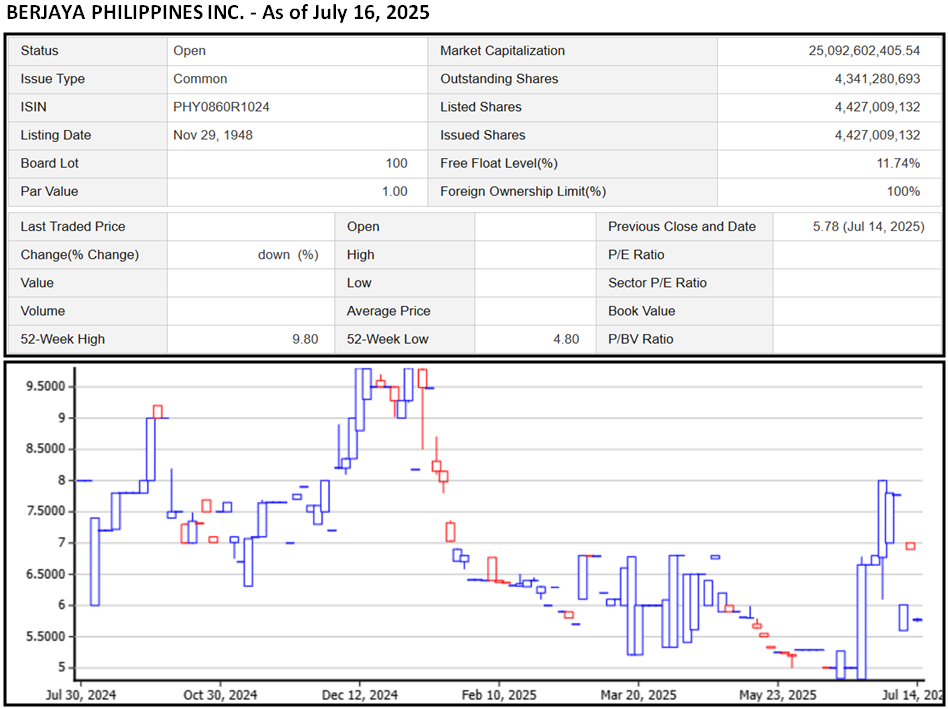Select the Issued Shares label
This screenshot has width=948, height=709.
coord(482,135)
